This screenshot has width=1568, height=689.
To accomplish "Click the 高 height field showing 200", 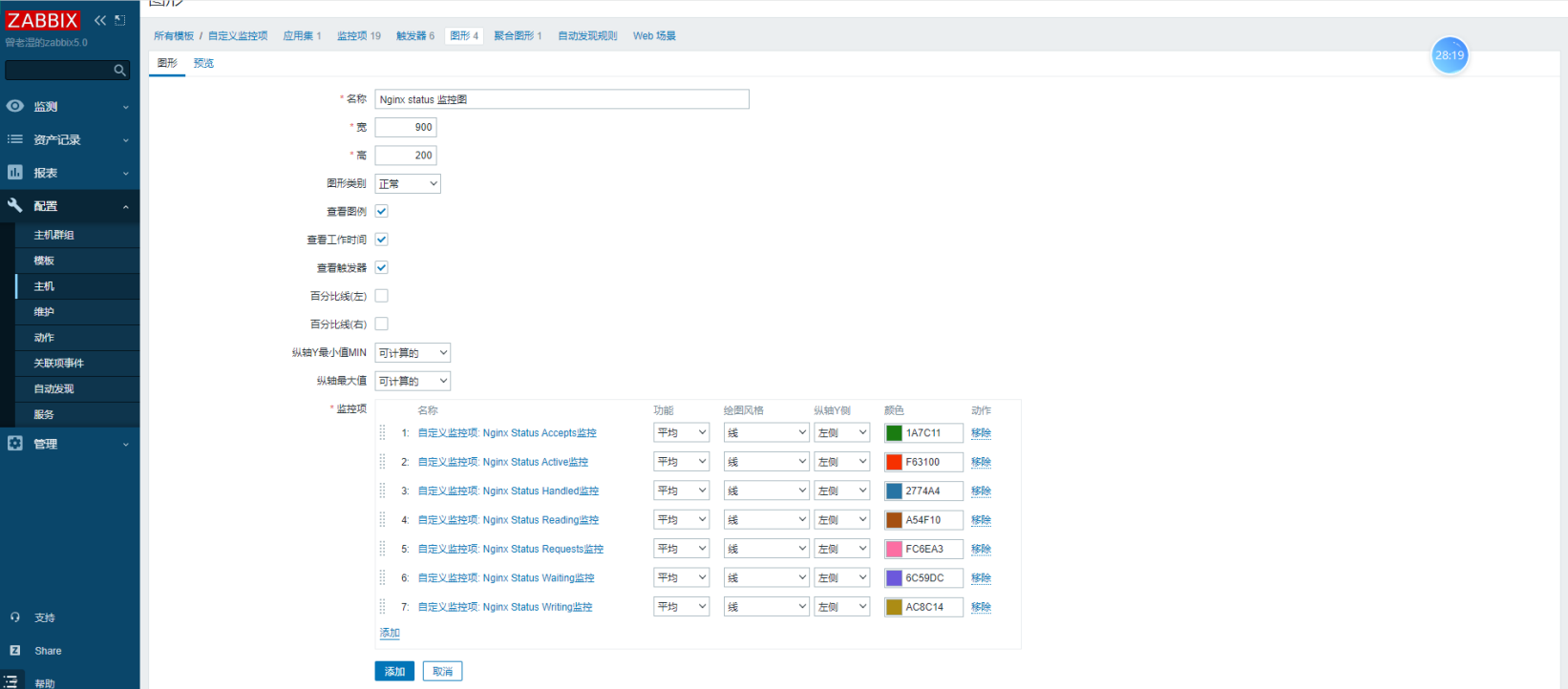I will pos(406,156).
